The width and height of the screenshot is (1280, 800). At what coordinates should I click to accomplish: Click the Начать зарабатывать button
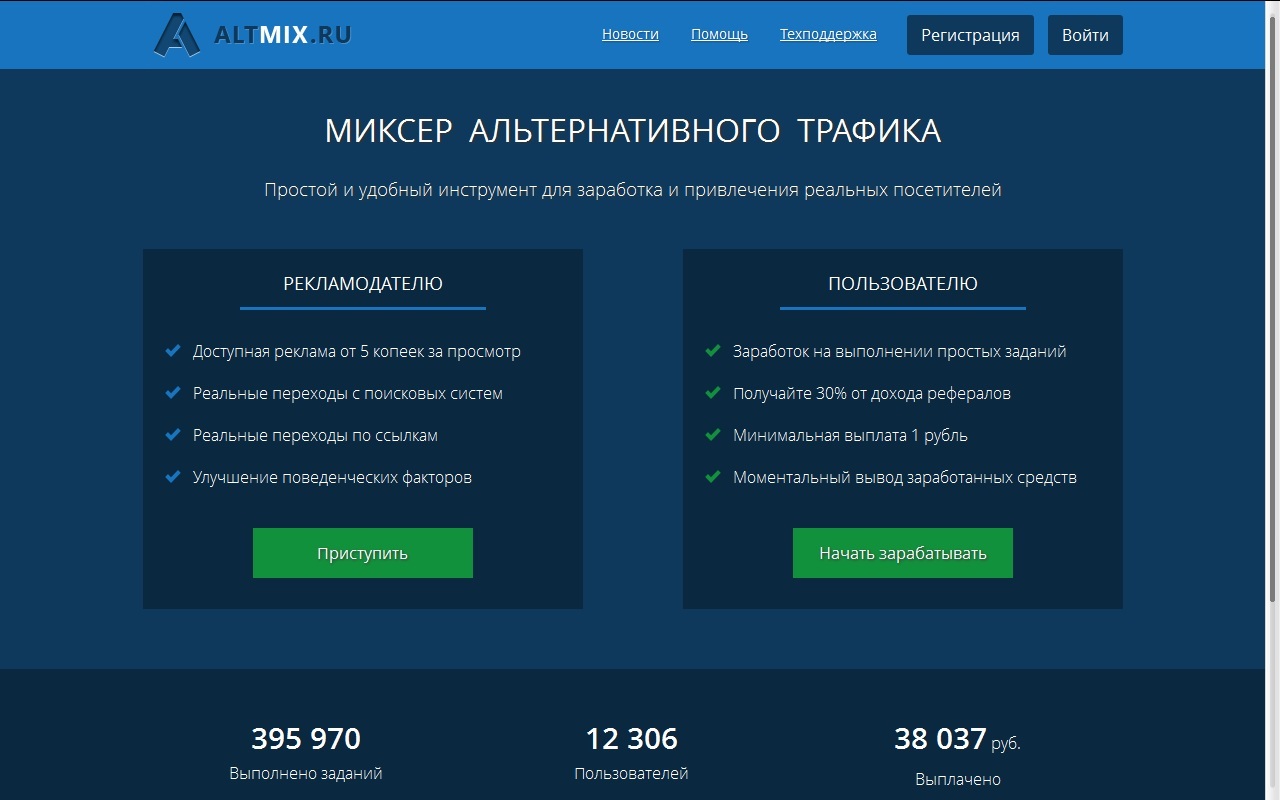click(903, 553)
